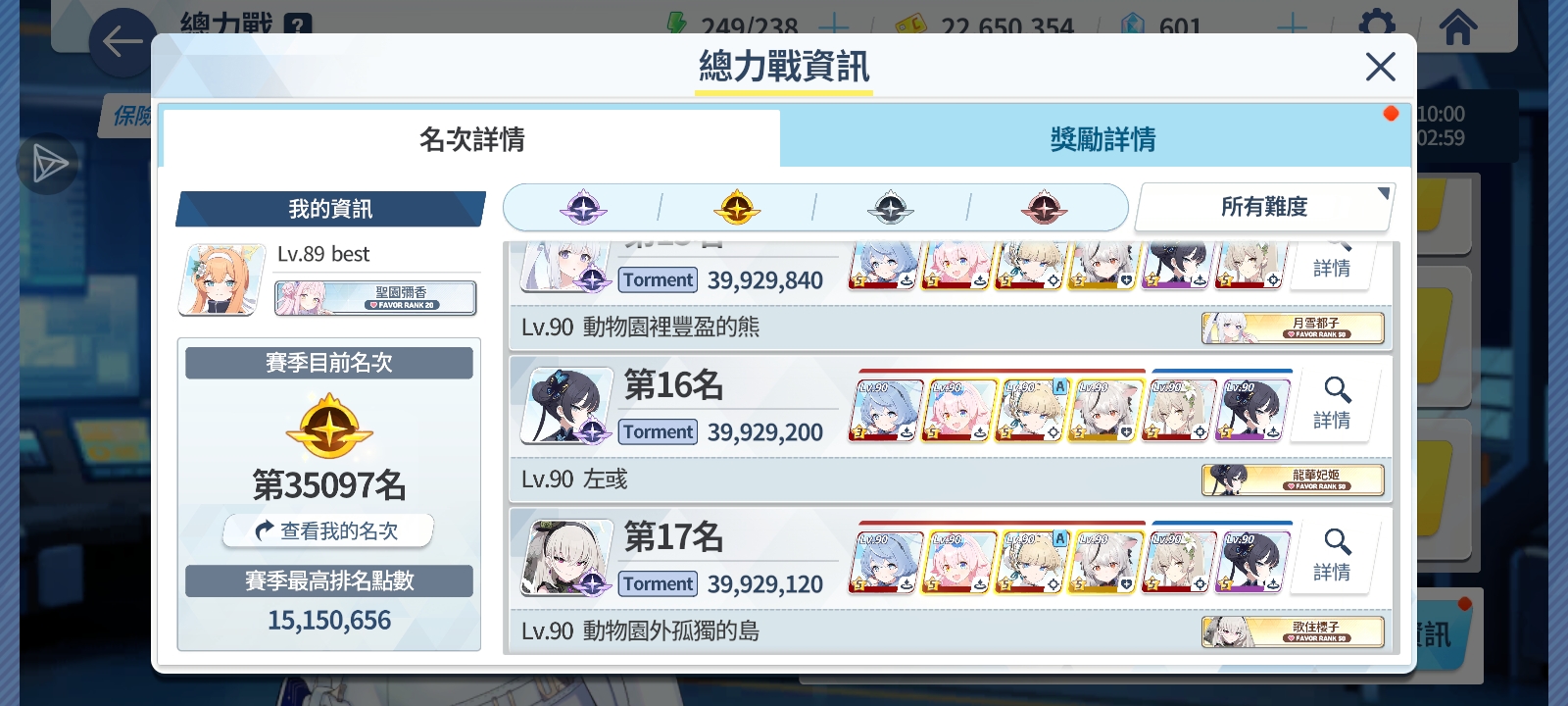Select the purple Platinum tier filter icon

point(583,208)
